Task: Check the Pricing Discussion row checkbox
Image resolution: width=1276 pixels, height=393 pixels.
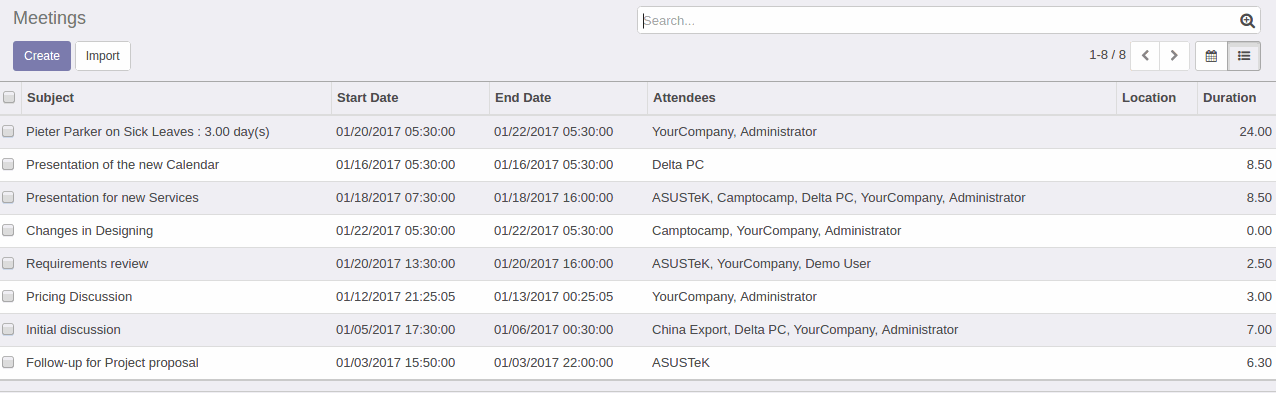Action: (8, 297)
